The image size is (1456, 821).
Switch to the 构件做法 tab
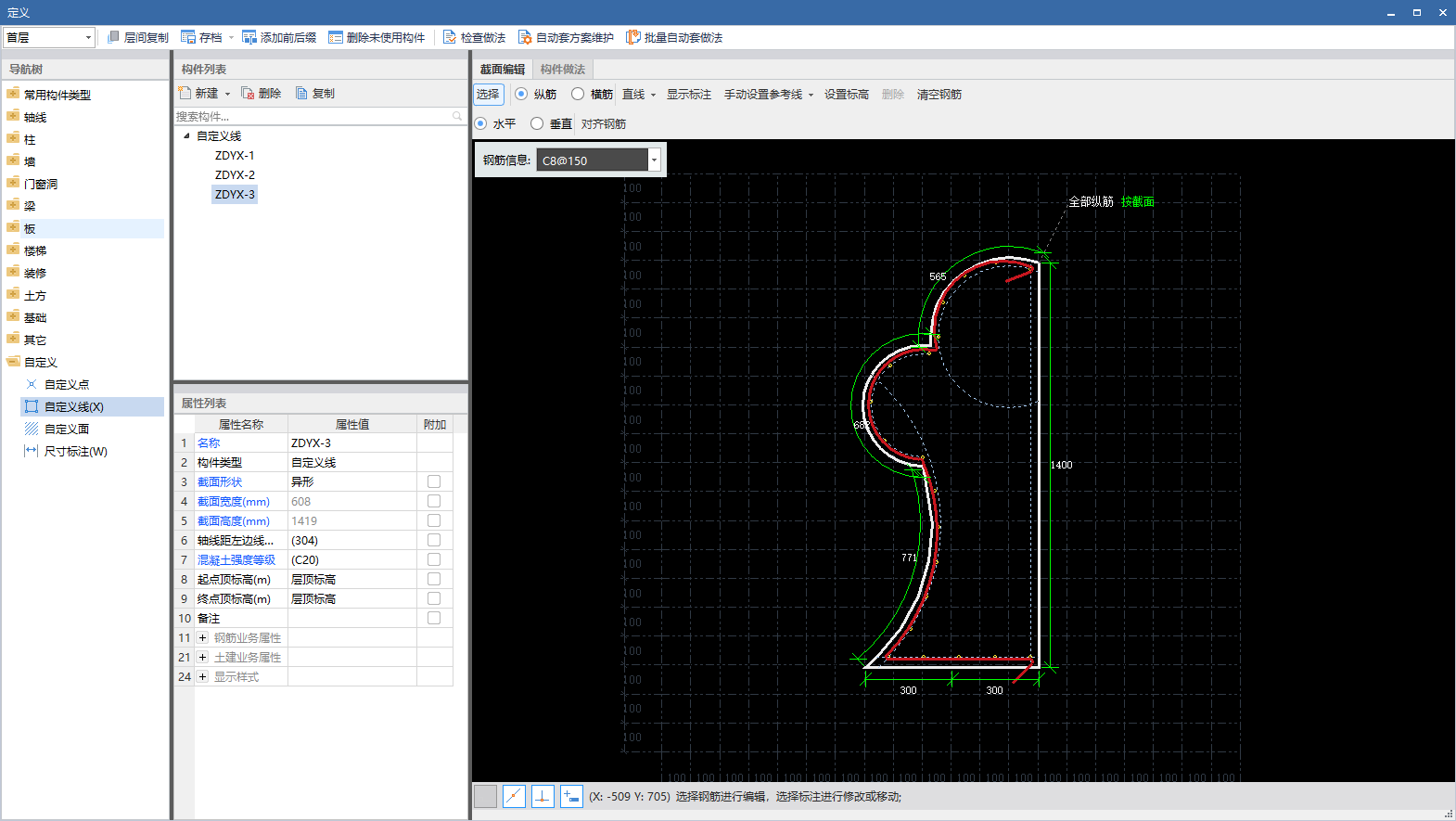pyautogui.click(x=563, y=70)
